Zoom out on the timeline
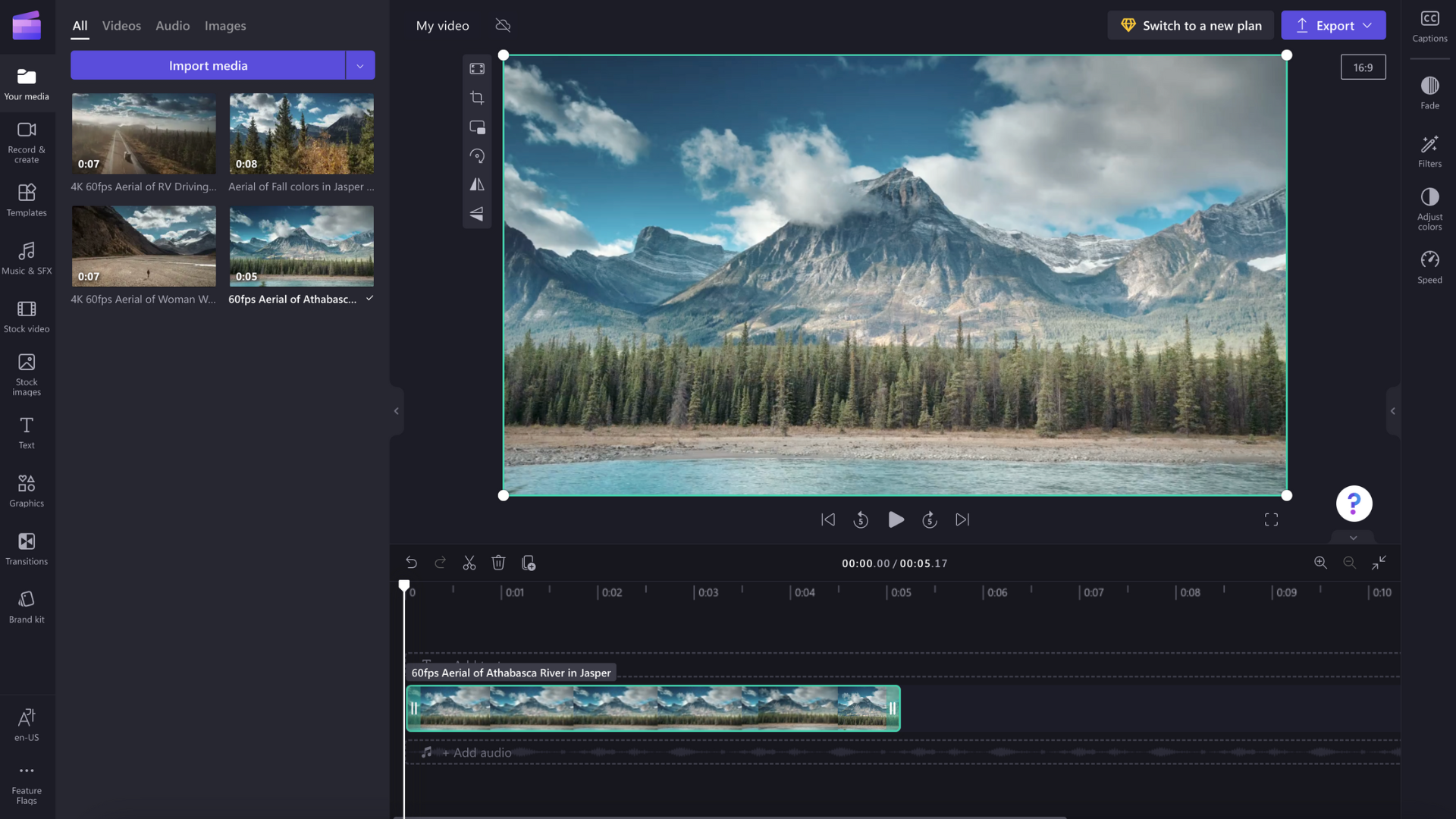 [1349, 562]
